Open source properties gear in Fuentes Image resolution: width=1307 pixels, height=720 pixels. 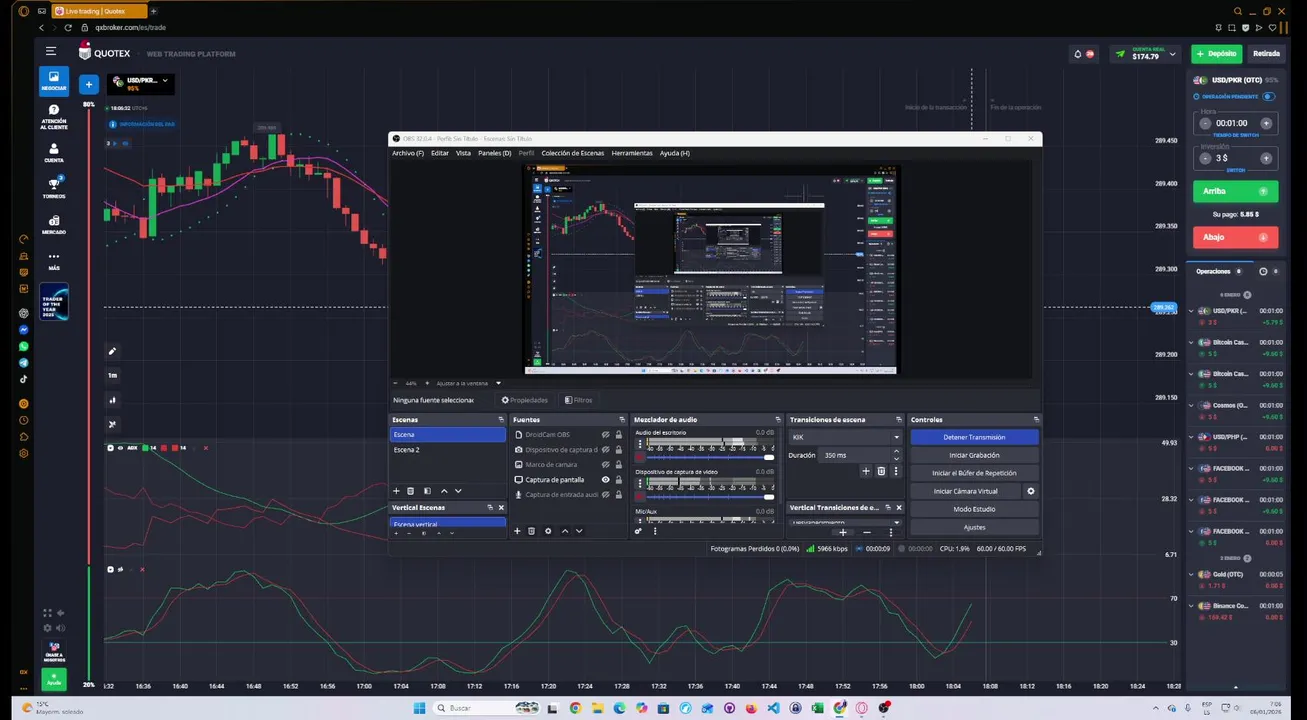tap(548, 531)
